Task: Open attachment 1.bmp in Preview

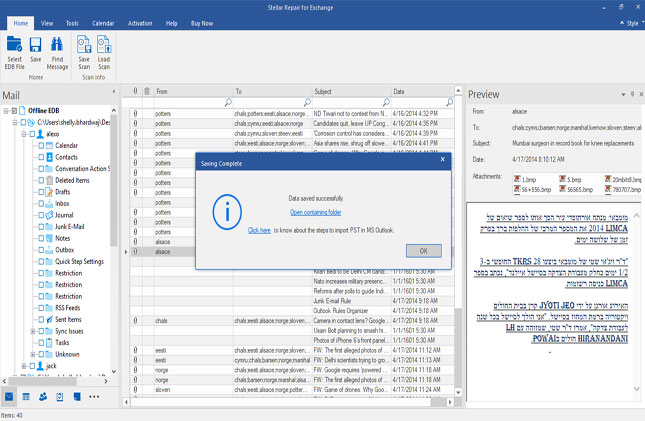Action: [x=525, y=179]
